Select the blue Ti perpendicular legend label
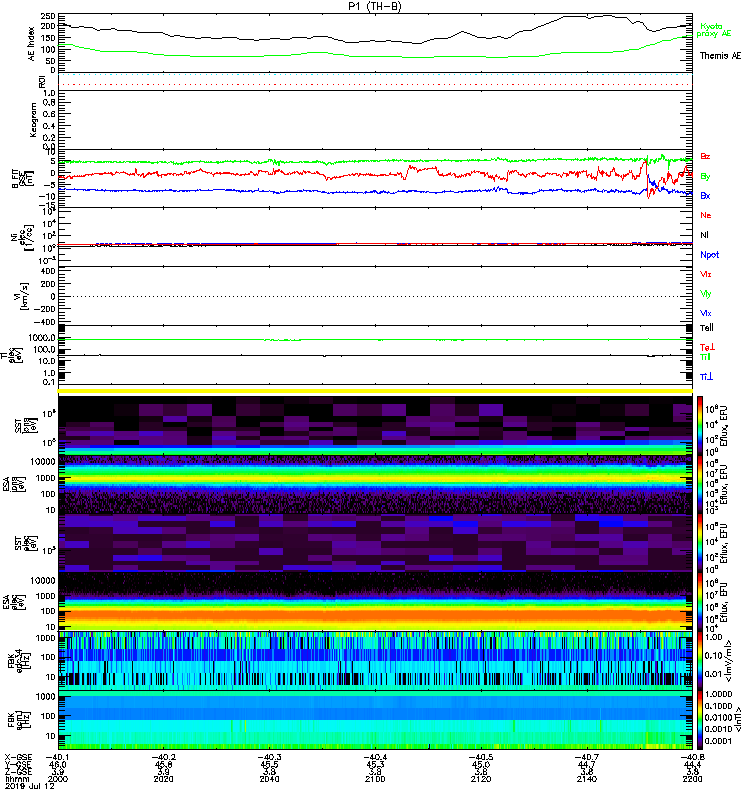The image size is (750, 800). [x=706, y=377]
